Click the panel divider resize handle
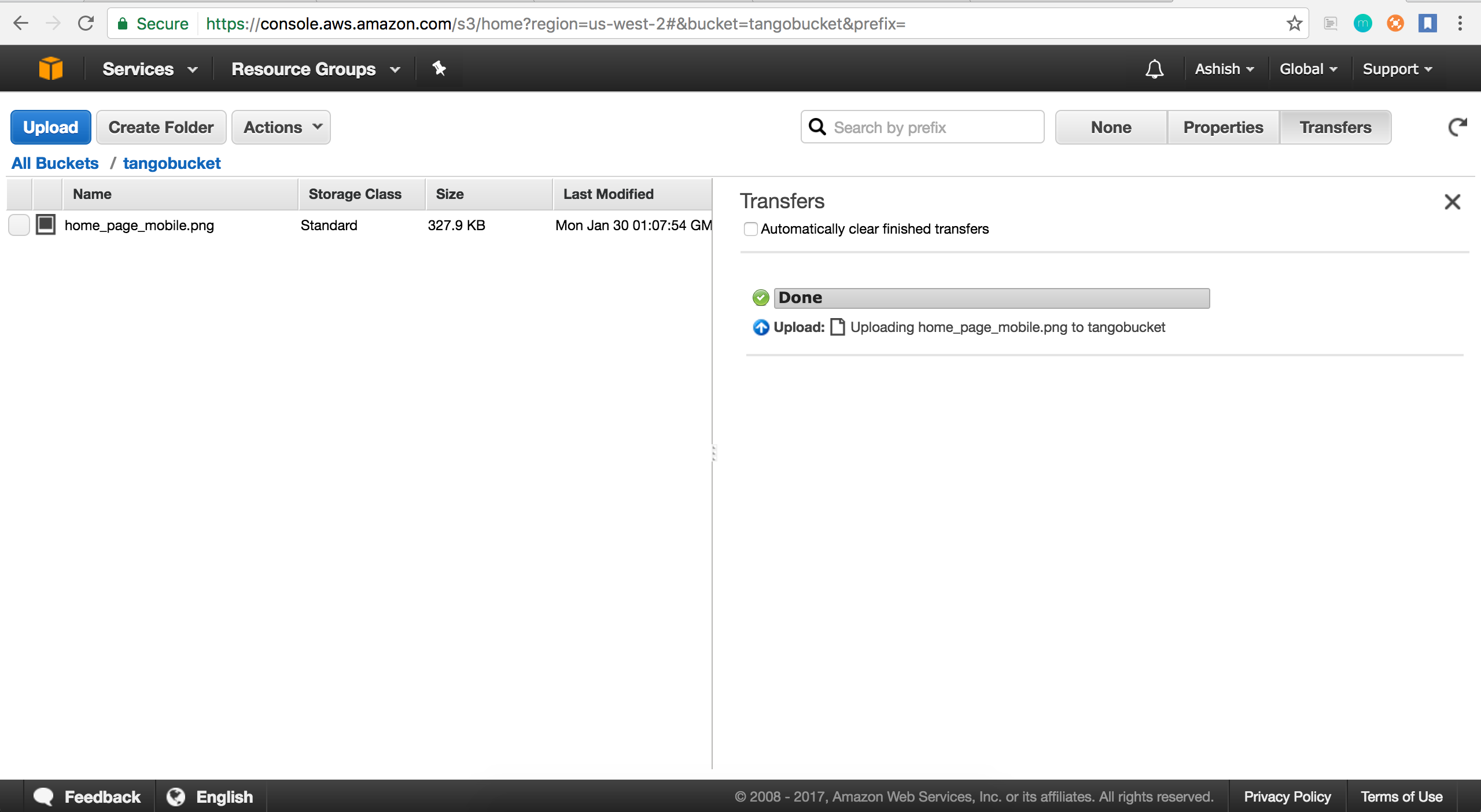The height and width of the screenshot is (812, 1481). tap(713, 453)
